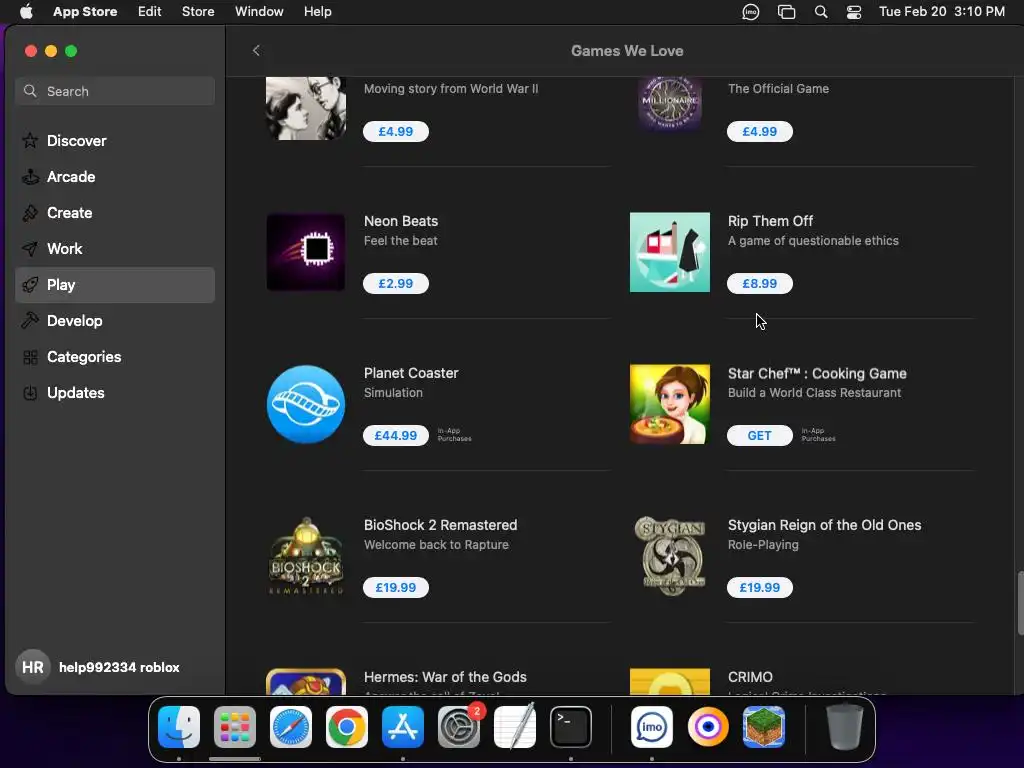
Task: Open imo app in the Dock
Action: tap(652, 727)
